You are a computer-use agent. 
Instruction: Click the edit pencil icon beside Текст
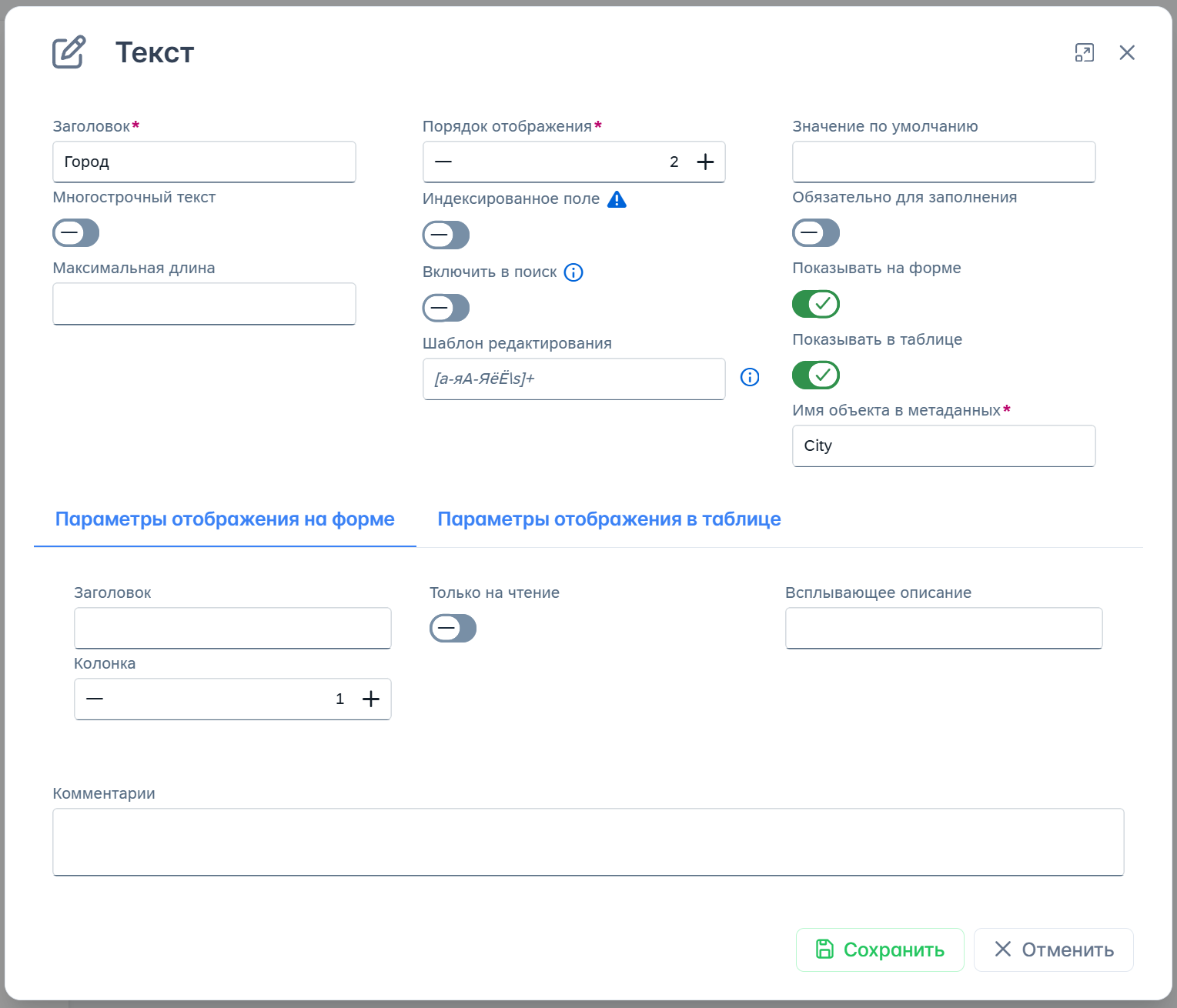tap(69, 52)
